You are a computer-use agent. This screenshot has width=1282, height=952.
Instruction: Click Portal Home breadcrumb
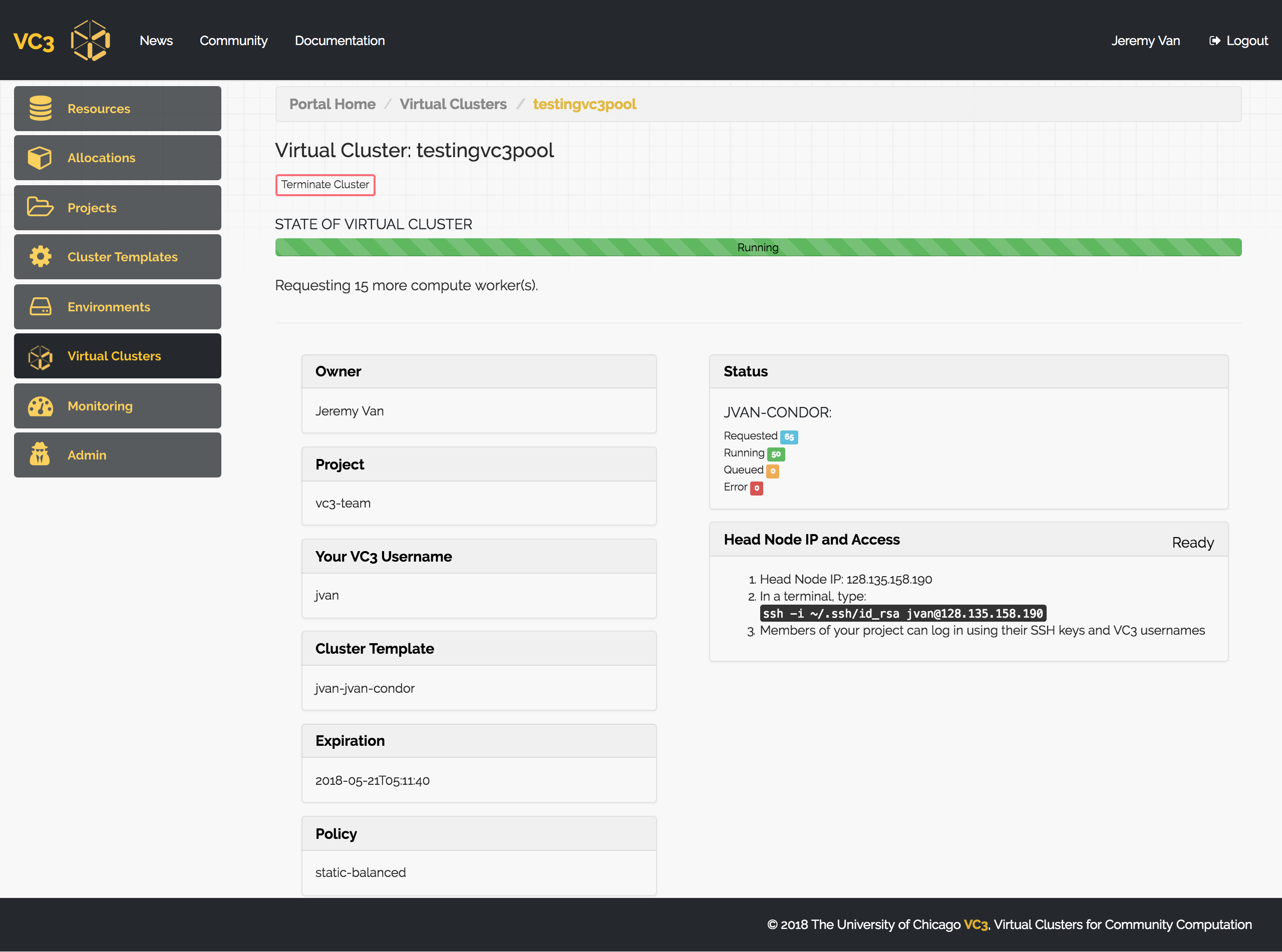[332, 104]
